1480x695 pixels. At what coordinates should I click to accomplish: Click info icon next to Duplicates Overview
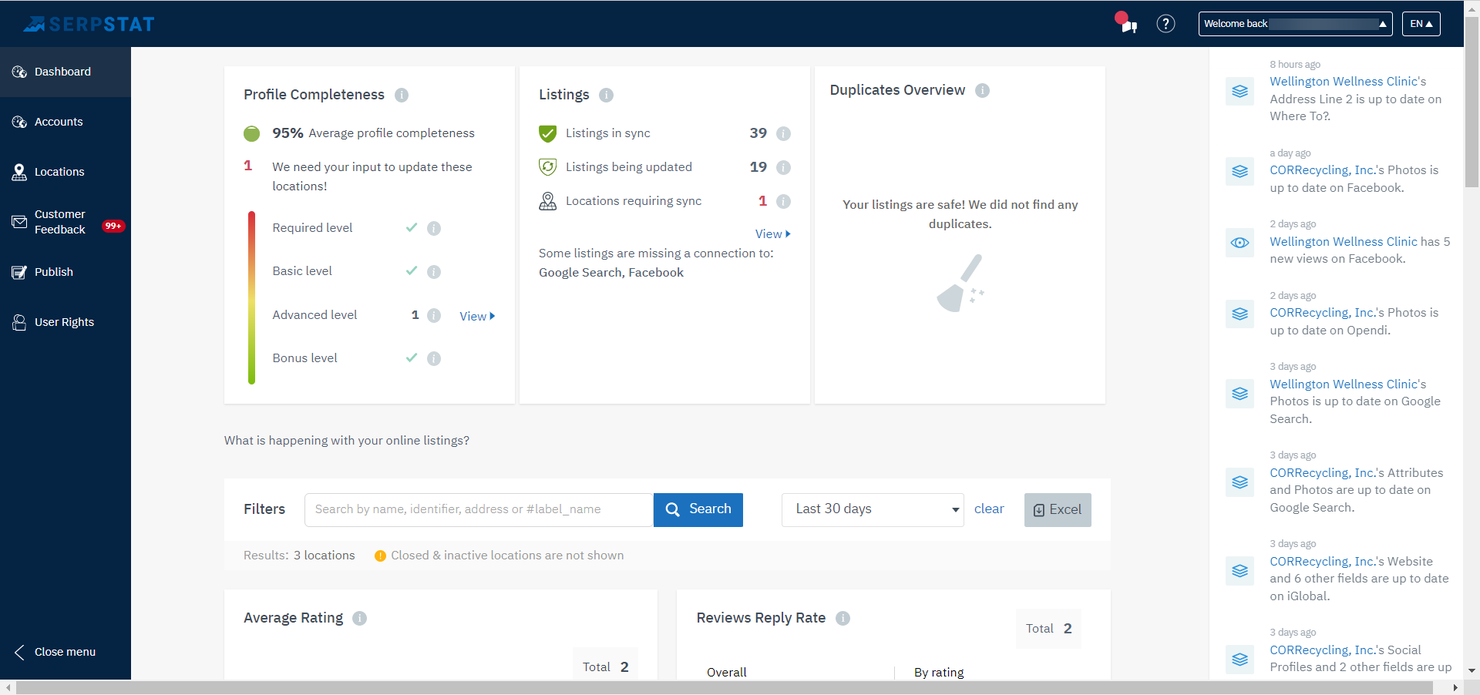pos(982,90)
